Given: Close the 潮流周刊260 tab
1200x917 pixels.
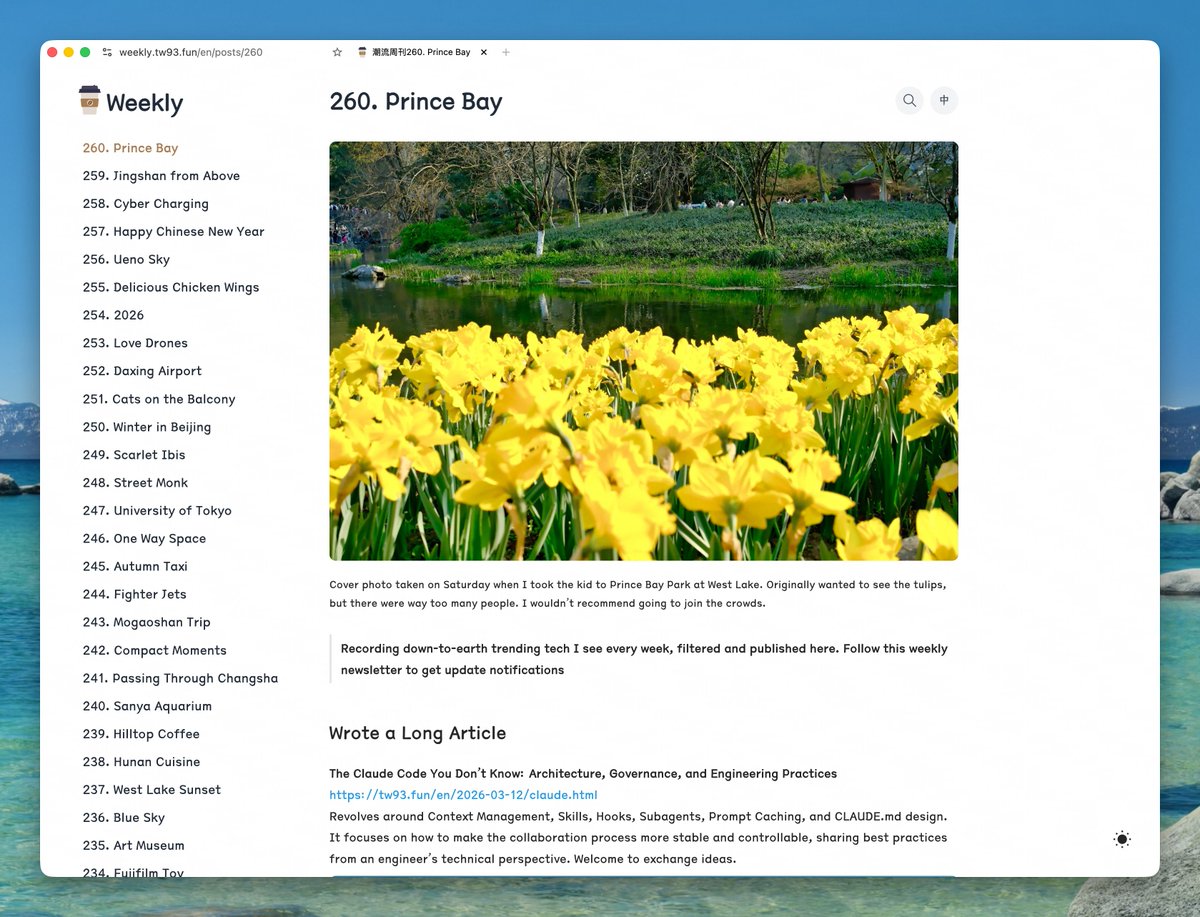Looking at the screenshot, I should click(484, 52).
